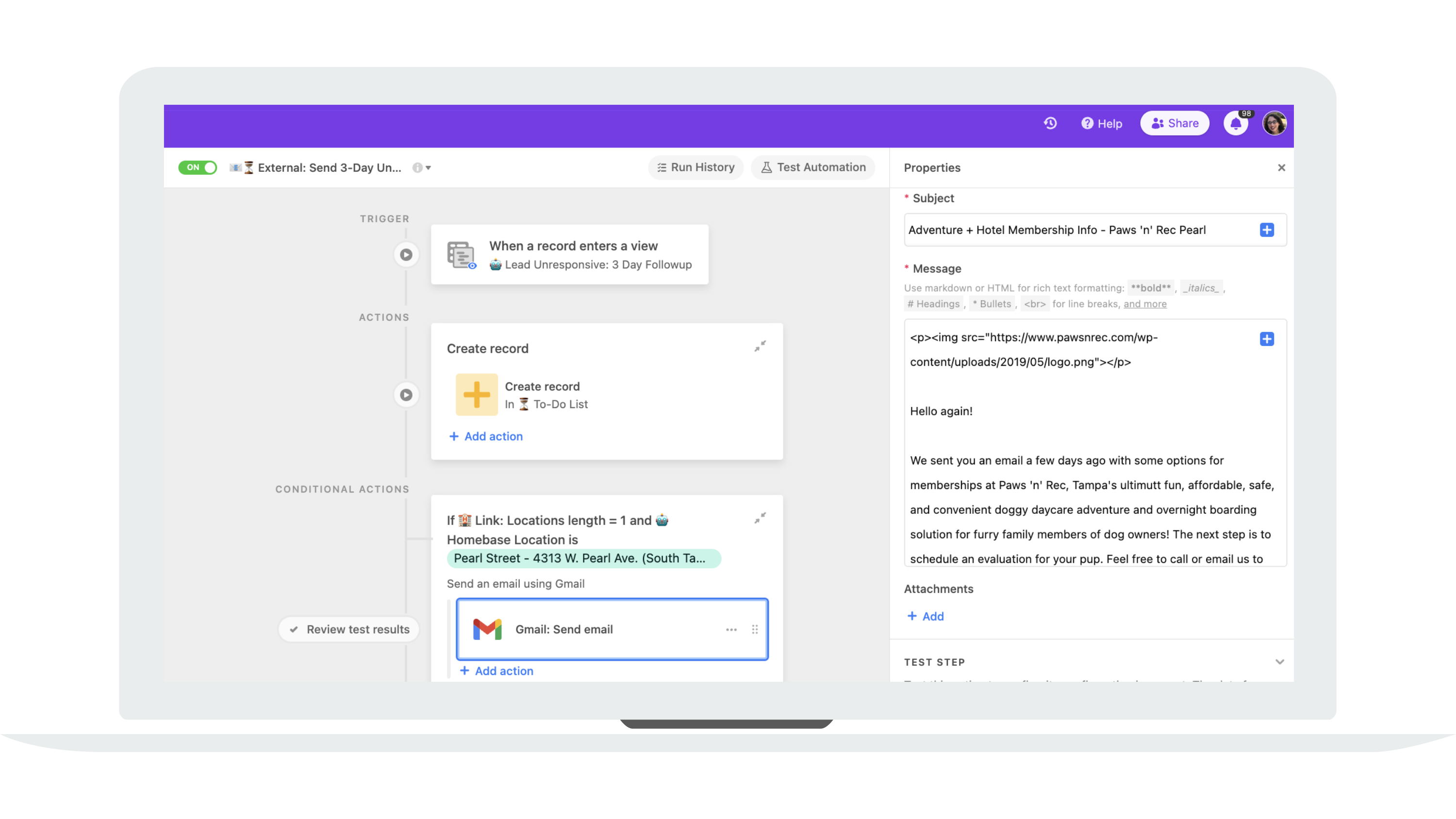
Task: Click the 'Hello again!' message line
Action: 941,411
